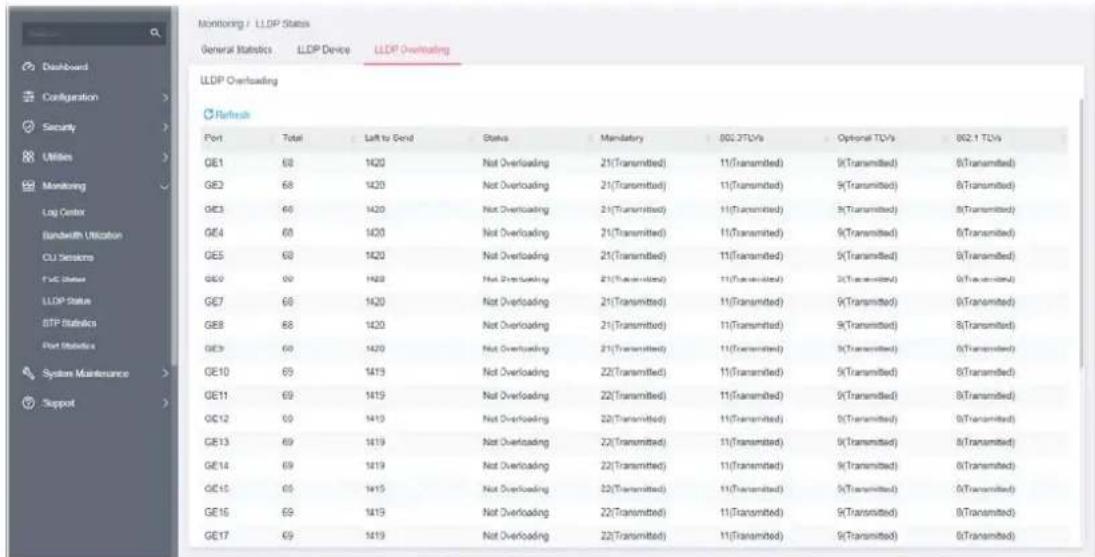1095x557 pixels.
Task: Click 9(Transmitted) in the GE16 row
Action: (x=867, y=514)
